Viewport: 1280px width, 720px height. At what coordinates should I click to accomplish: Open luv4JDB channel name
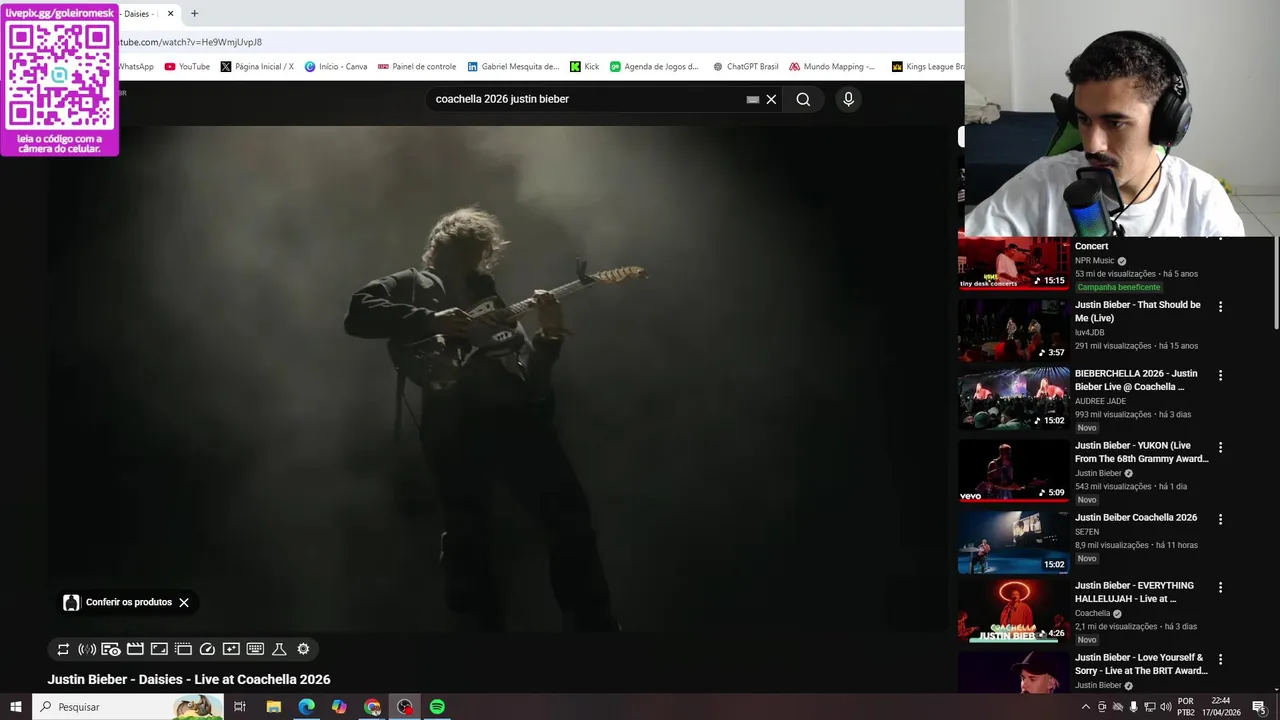coord(1089,333)
